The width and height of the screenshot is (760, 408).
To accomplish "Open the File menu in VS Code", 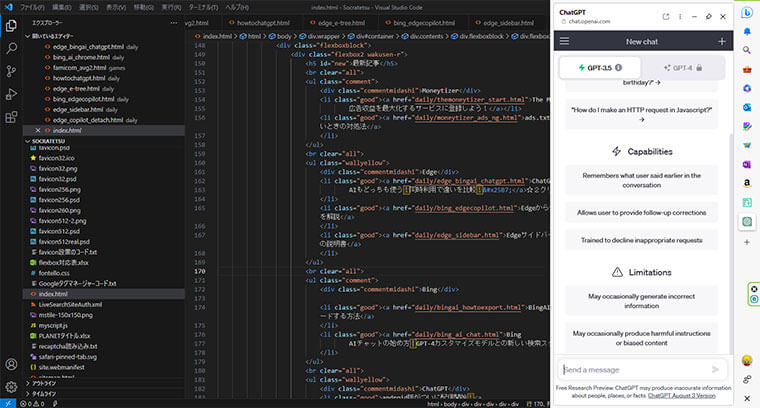I will tap(32, 8).
